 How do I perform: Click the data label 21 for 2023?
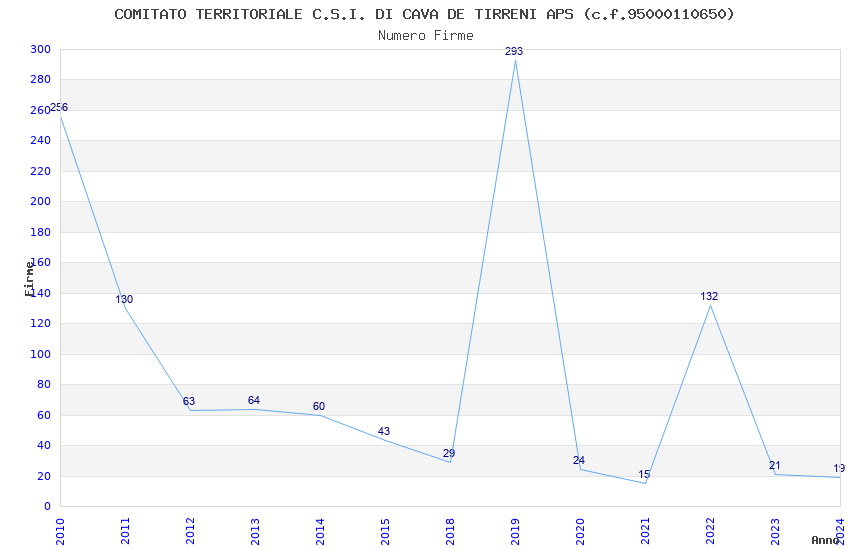[775, 465]
